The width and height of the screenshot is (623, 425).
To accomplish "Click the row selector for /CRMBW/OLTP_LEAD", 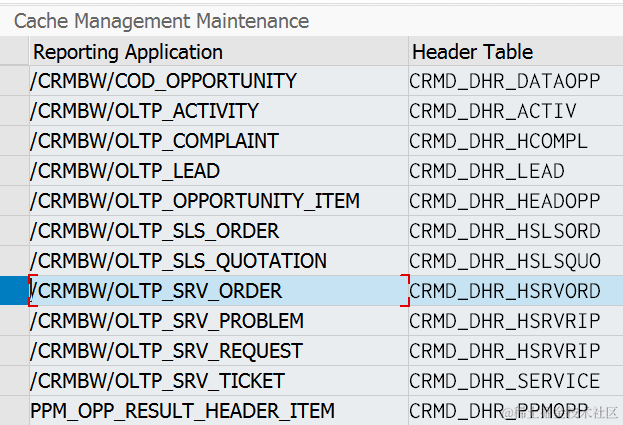I will click(x=14, y=171).
